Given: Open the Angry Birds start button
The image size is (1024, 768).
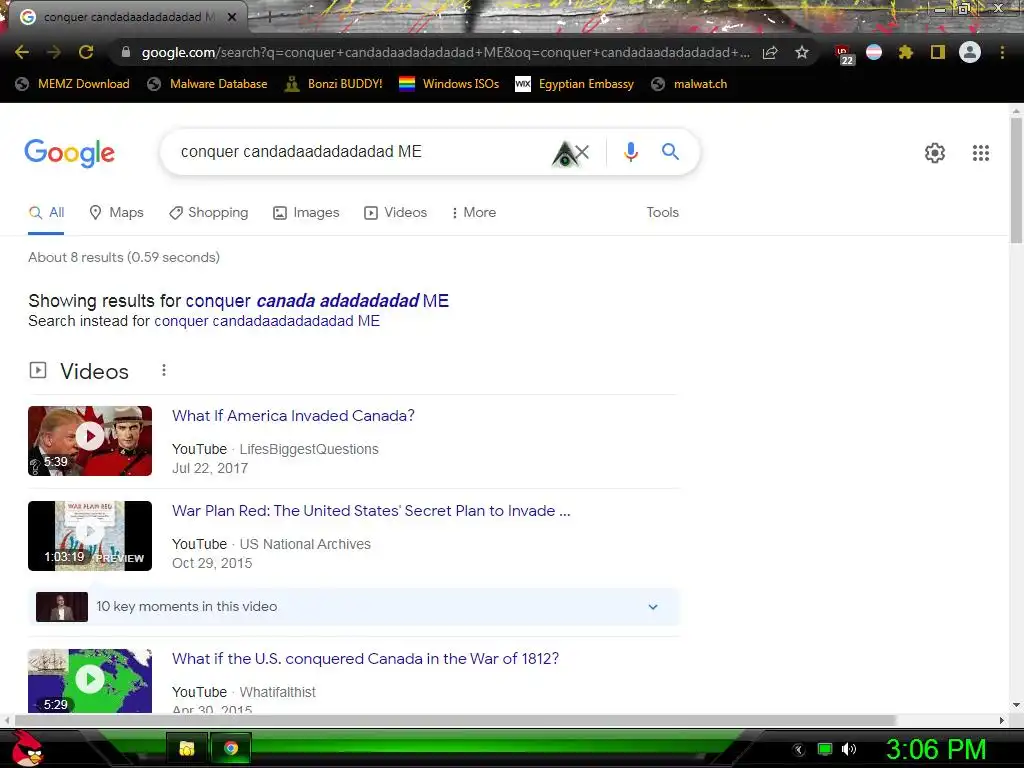Looking at the screenshot, I should pos(27,748).
